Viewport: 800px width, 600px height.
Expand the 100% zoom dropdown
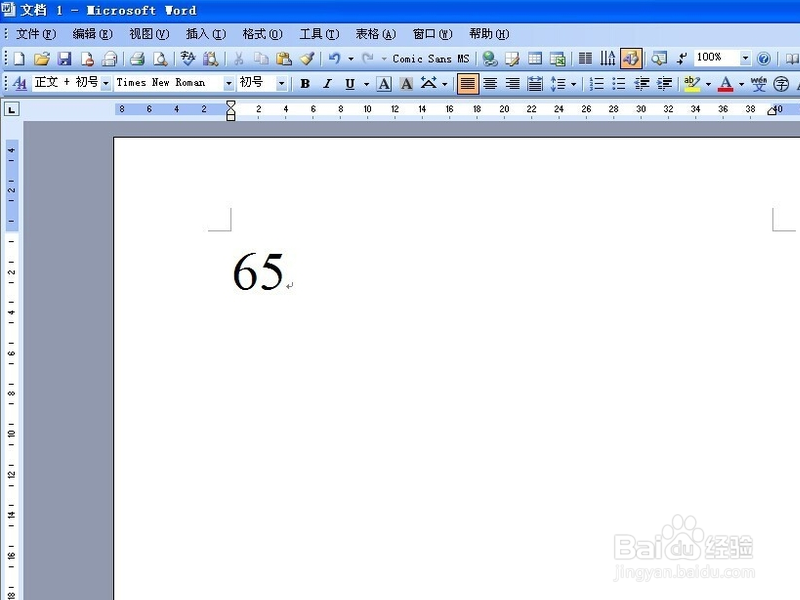745,58
